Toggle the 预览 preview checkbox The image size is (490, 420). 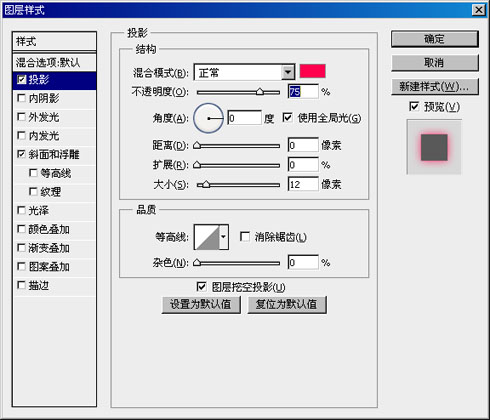tap(414, 107)
